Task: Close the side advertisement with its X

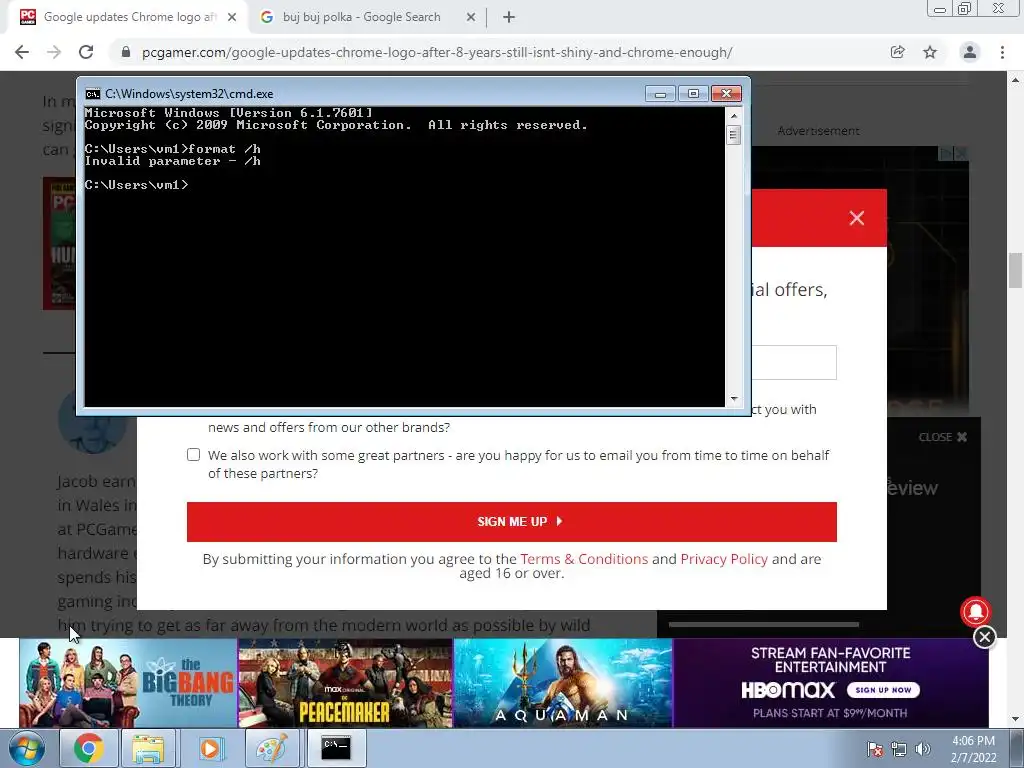Action: pos(961,153)
